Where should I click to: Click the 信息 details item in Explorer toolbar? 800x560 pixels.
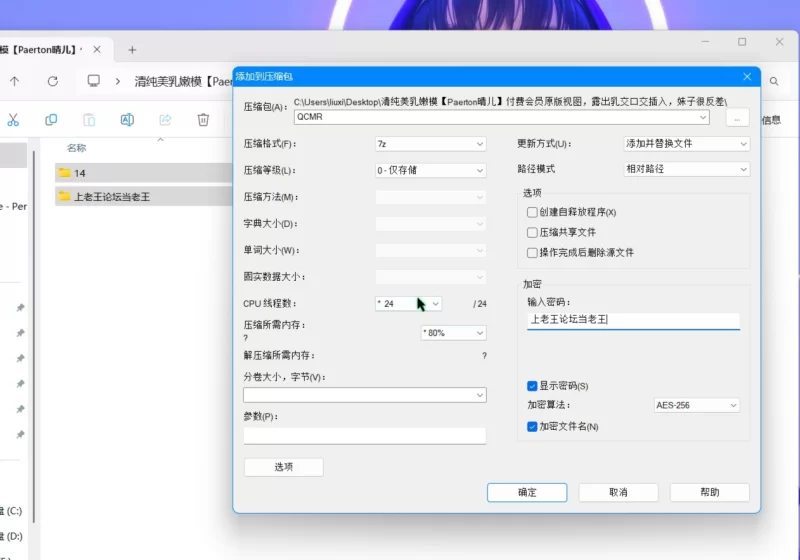[771, 120]
